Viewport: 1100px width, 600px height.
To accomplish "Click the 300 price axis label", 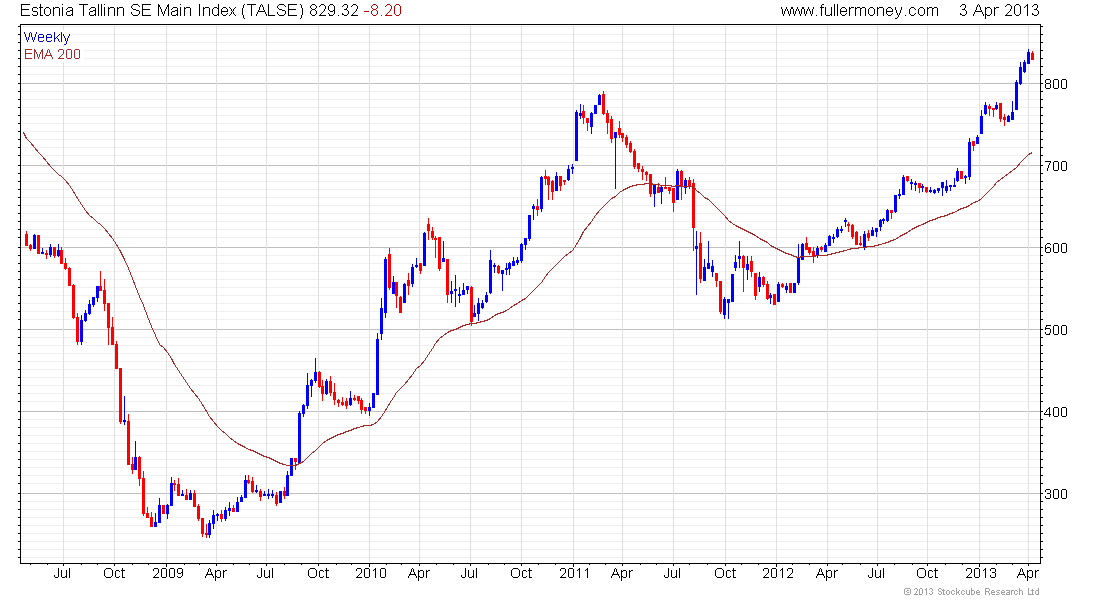I will tap(1056, 494).
